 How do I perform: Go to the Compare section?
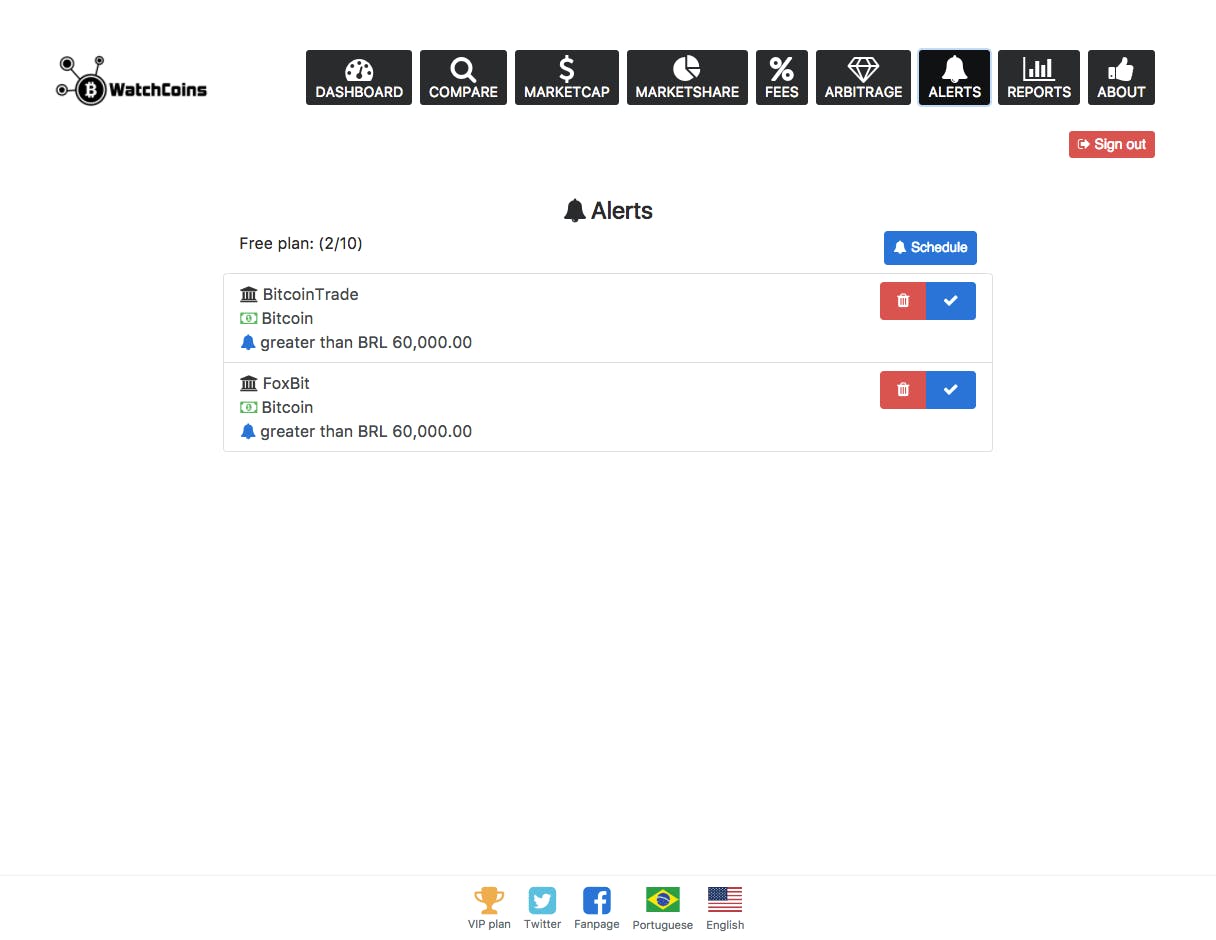pos(463,78)
